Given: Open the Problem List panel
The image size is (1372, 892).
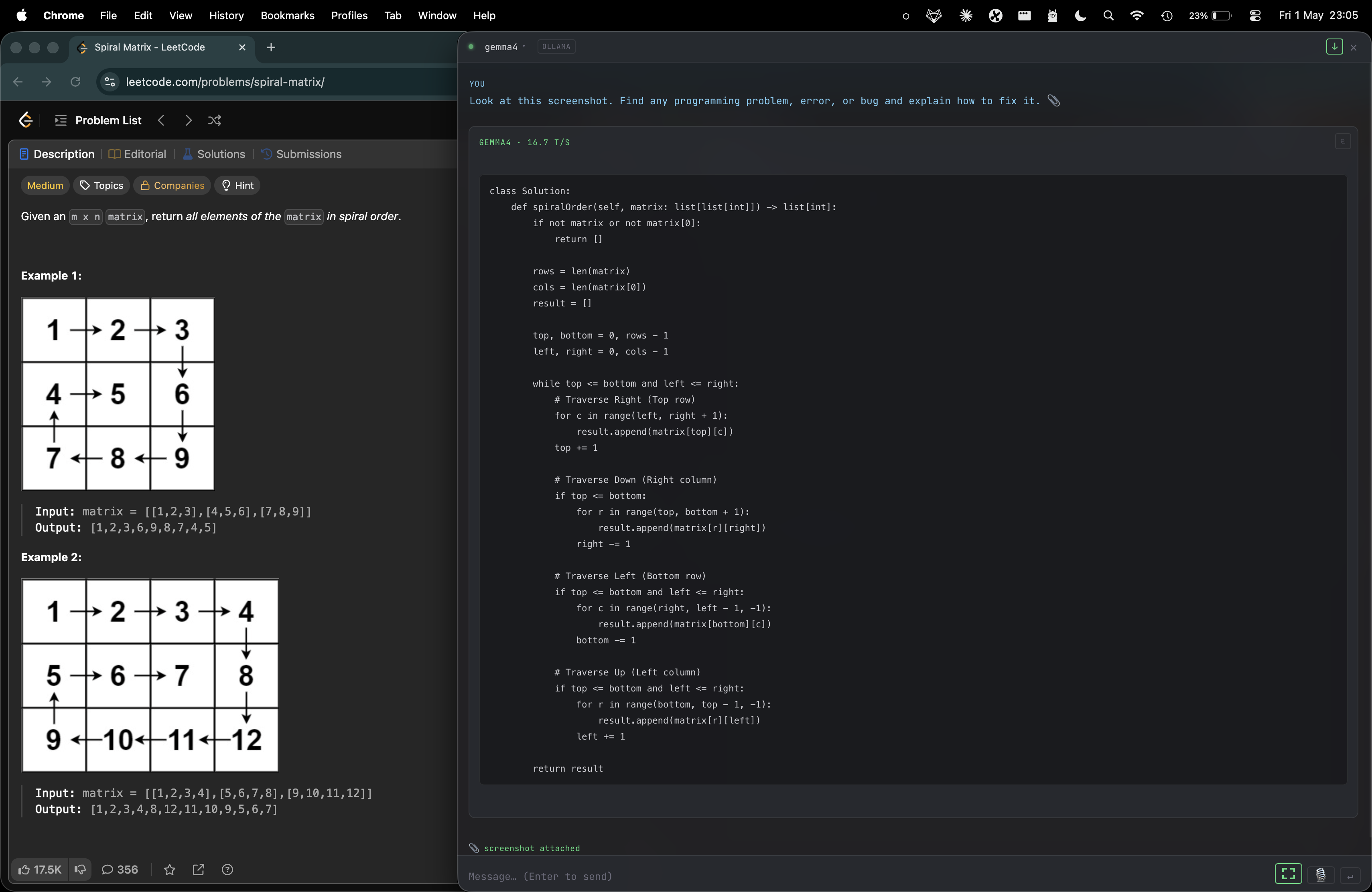Looking at the screenshot, I should 98,120.
